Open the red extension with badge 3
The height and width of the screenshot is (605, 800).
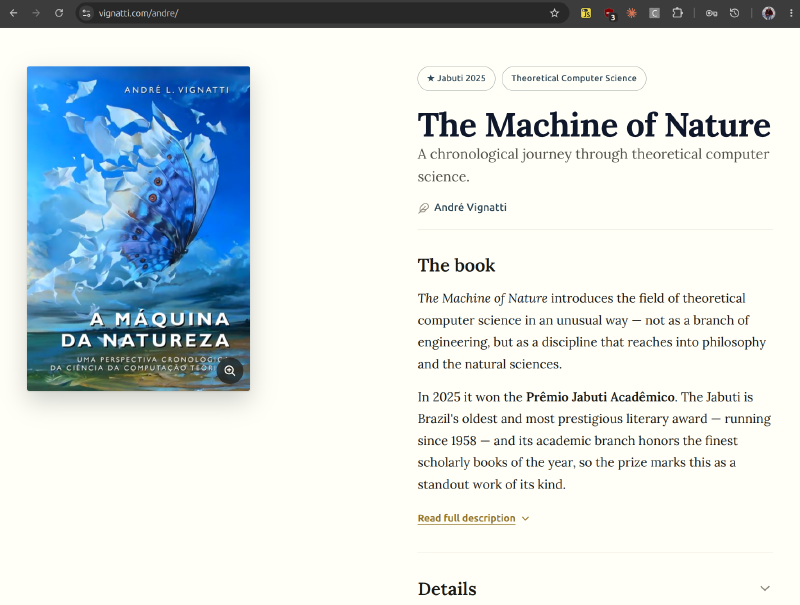[609, 14]
